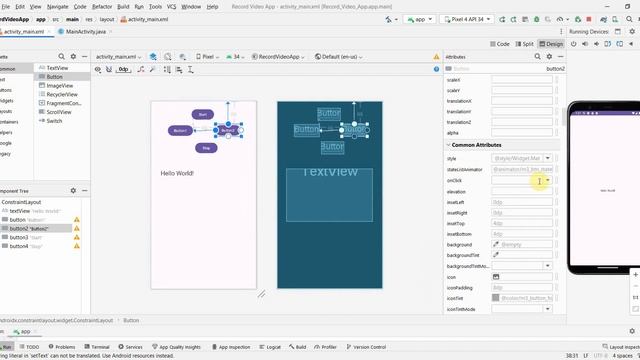Click the Guidelines icon in design toolbar
Viewport: 640px width, 360px height.
click(x=190, y=69)
